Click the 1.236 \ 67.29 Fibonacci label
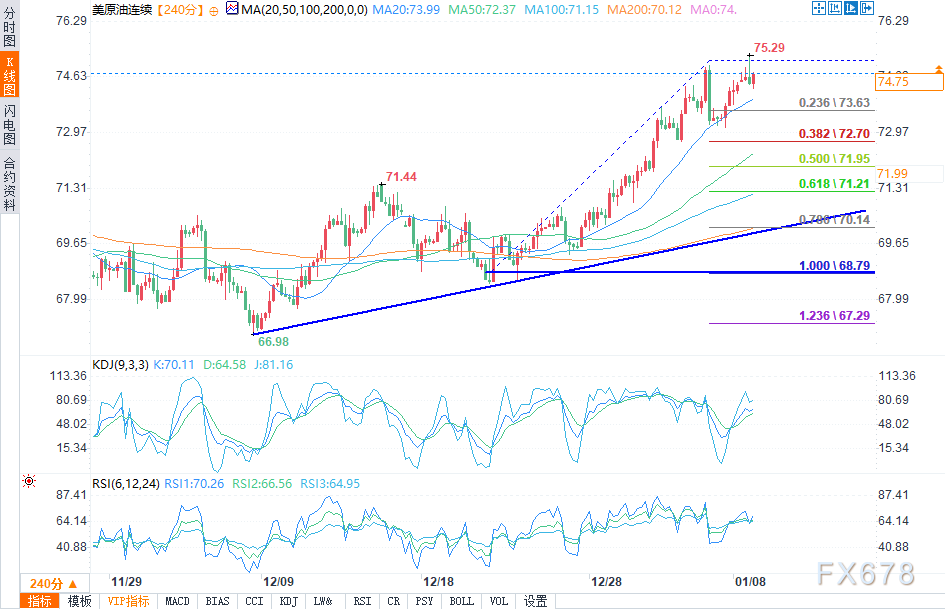945x609 pixels. coord(835,316)
